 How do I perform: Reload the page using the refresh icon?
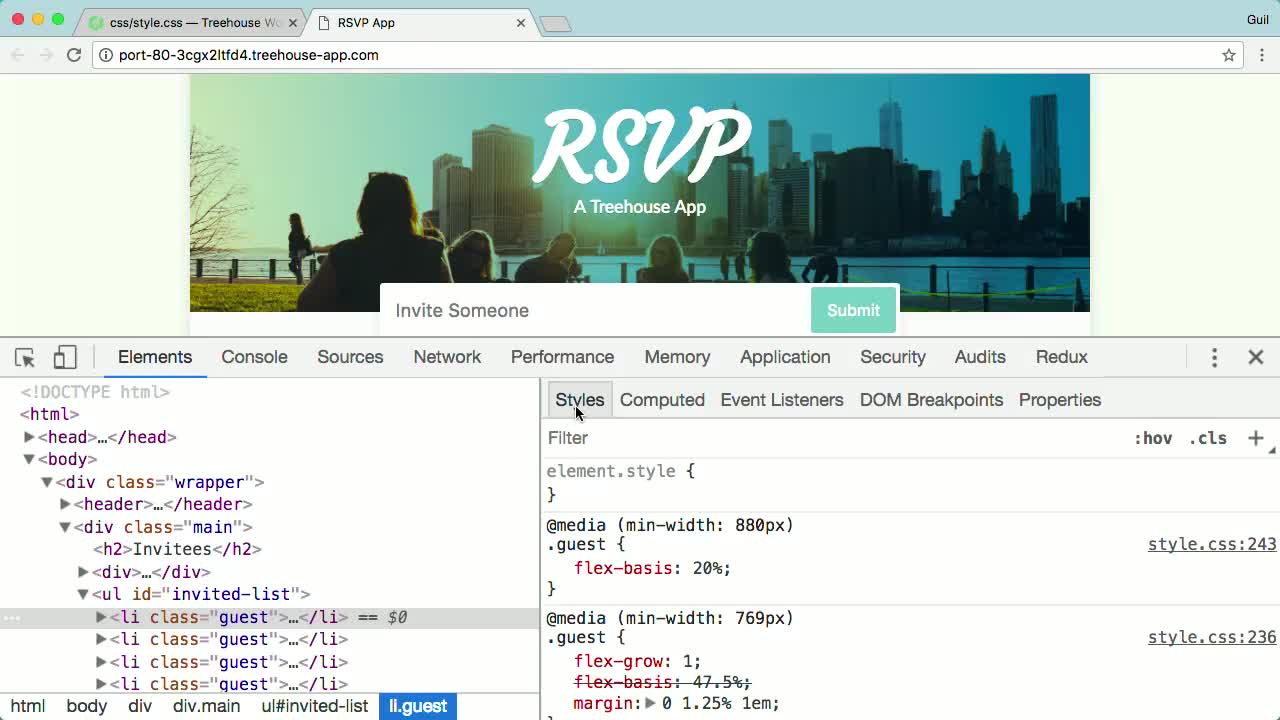[74, 55]
